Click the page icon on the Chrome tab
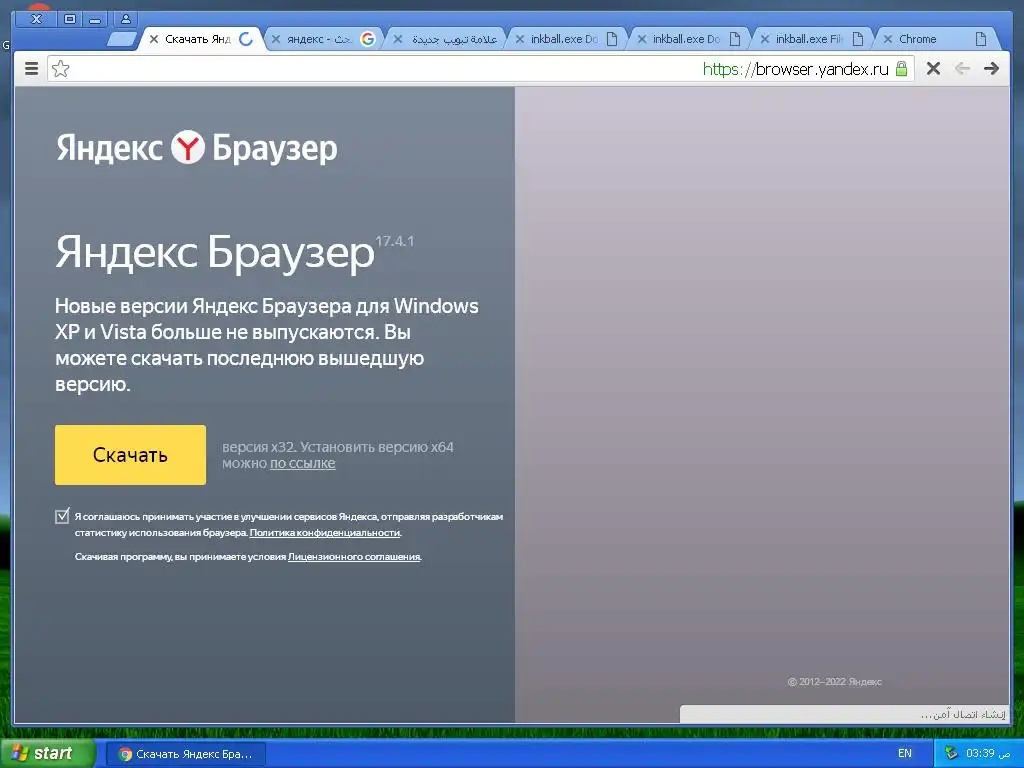1024x768 pixels. (x=980, y=39)
